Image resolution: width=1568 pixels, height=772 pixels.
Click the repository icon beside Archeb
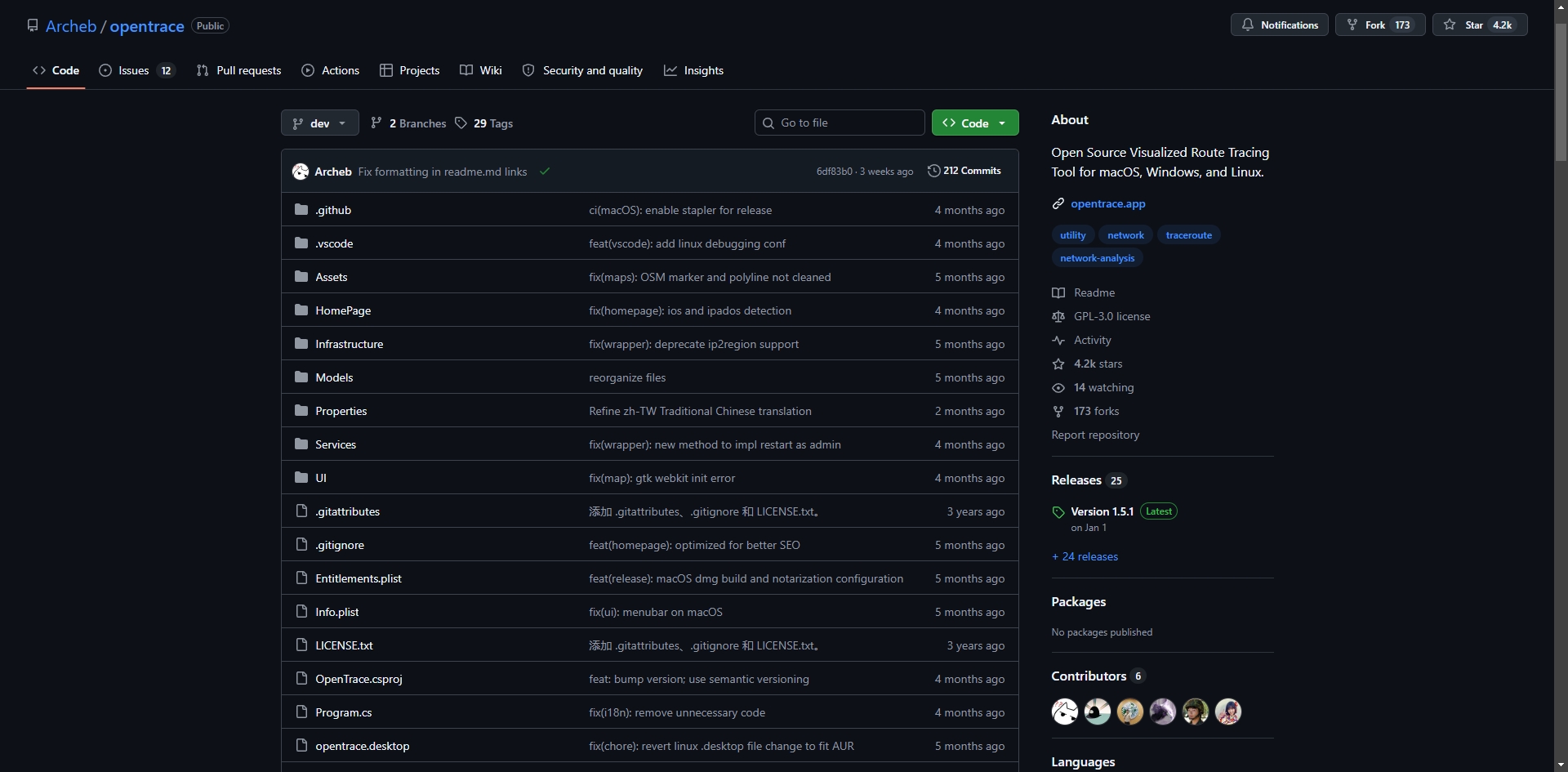coord(33,25)
